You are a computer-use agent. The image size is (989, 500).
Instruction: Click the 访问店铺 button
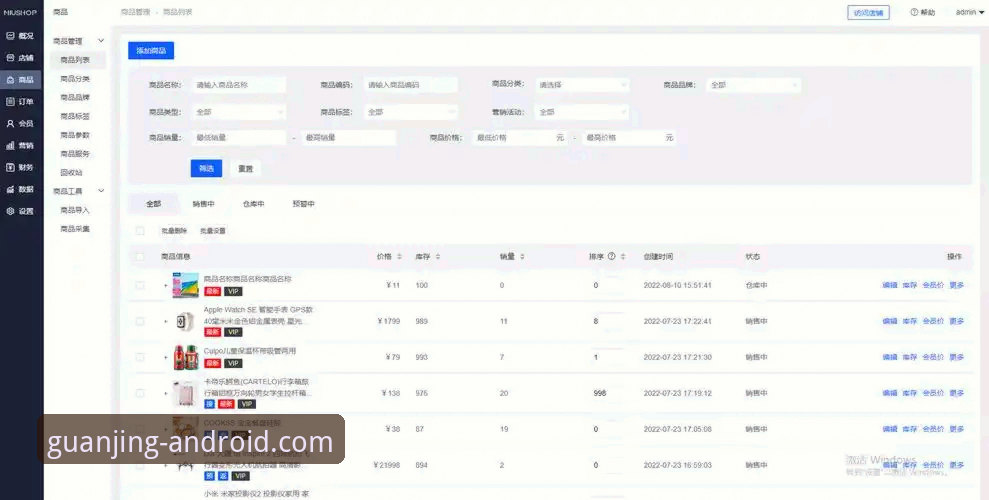(x=869, y=13)
